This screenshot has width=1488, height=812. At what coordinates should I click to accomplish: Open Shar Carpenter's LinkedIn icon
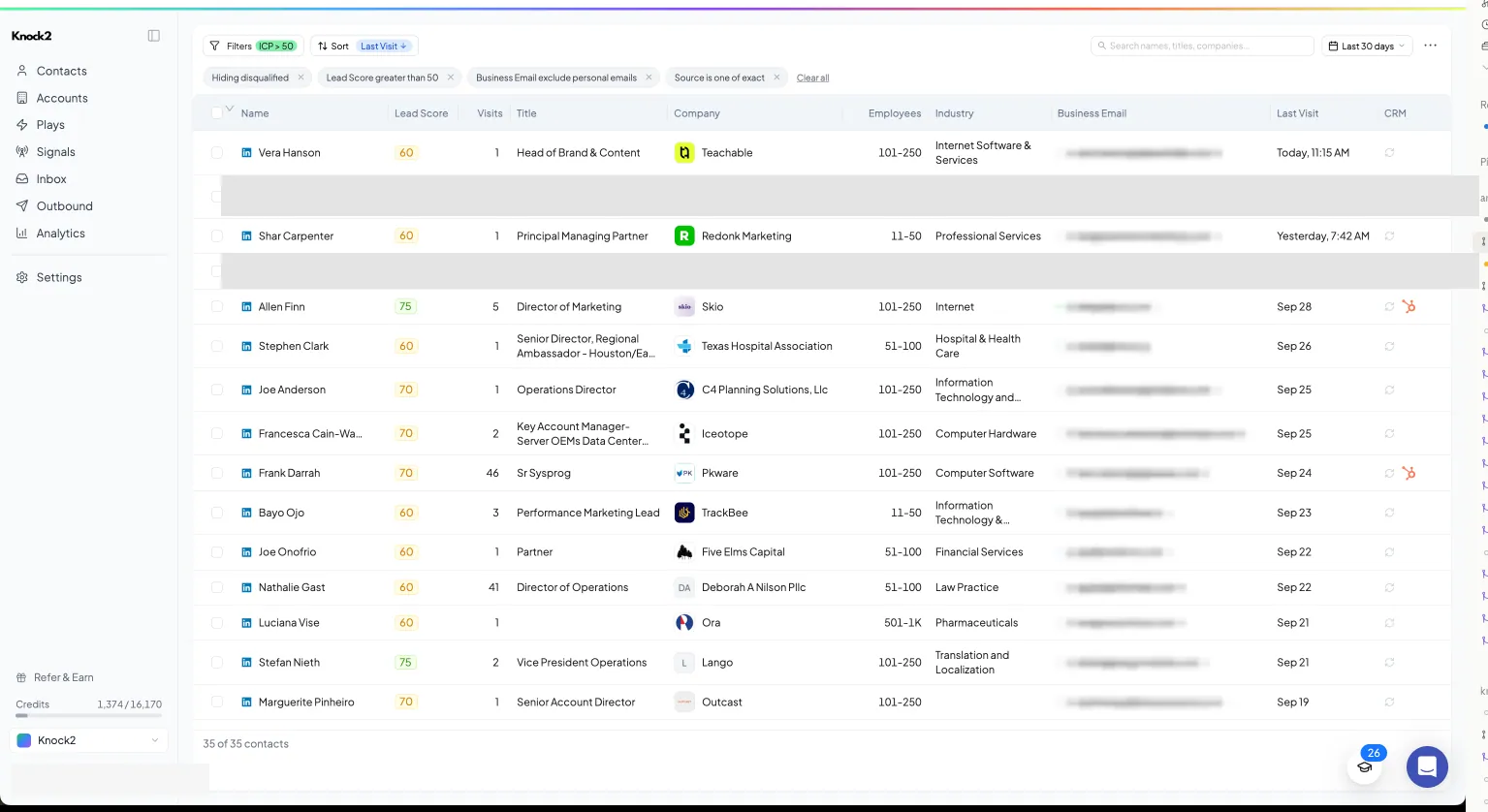[246, 236]
